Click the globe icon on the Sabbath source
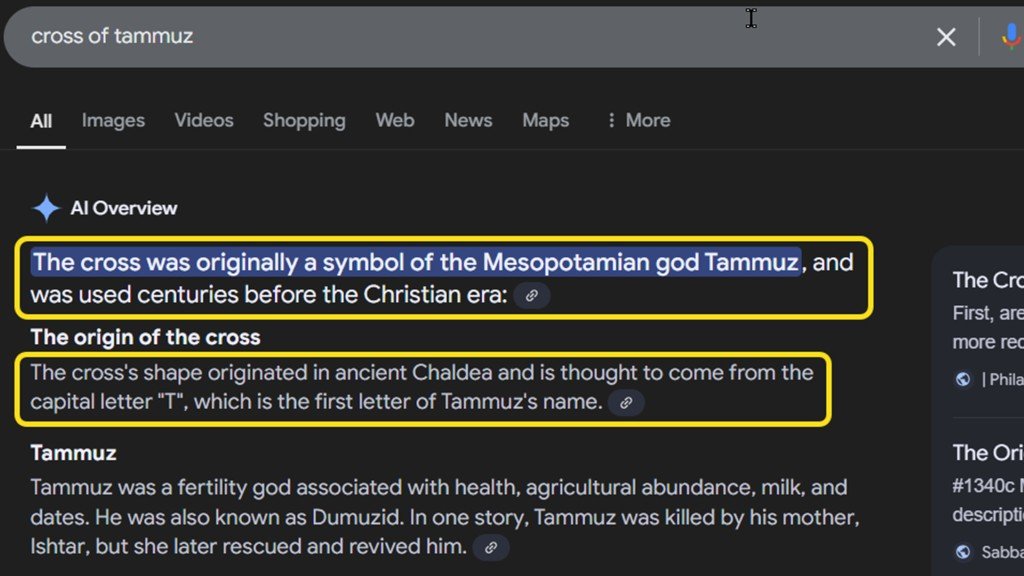Viewport: 1024px width, 576px height. tap(962, 551)
